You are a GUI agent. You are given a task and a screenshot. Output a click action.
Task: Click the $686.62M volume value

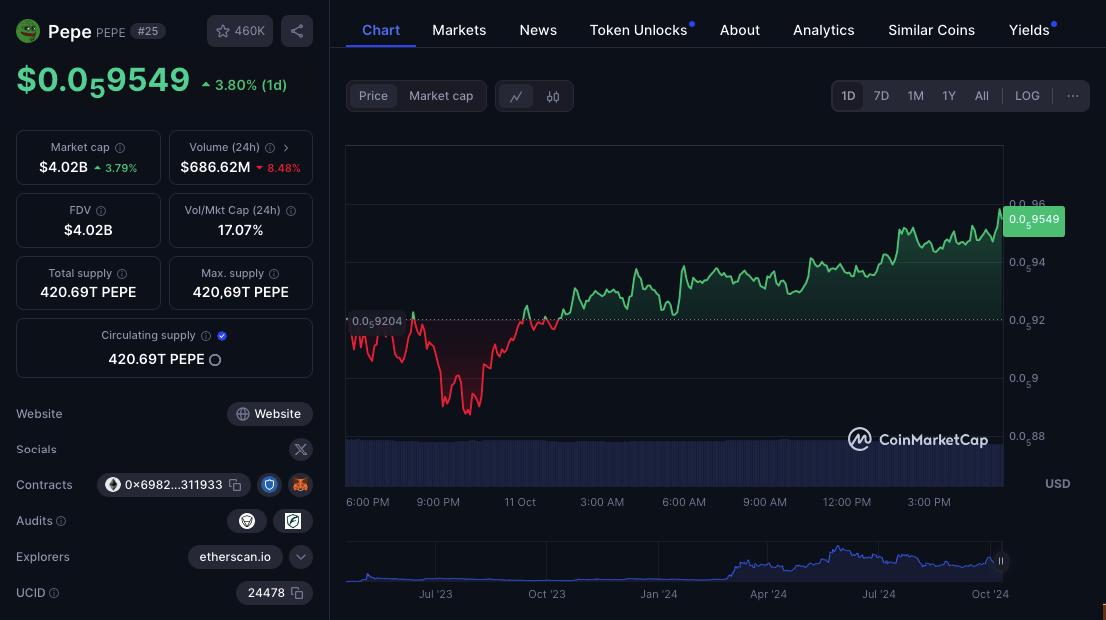[x=215, y=168]
